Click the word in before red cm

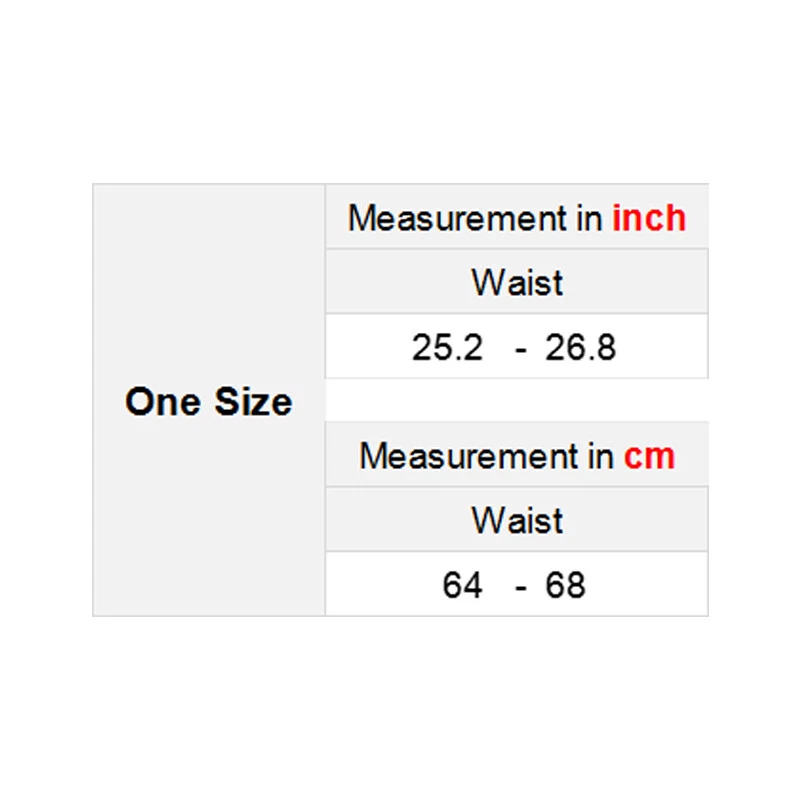[600, 457]
